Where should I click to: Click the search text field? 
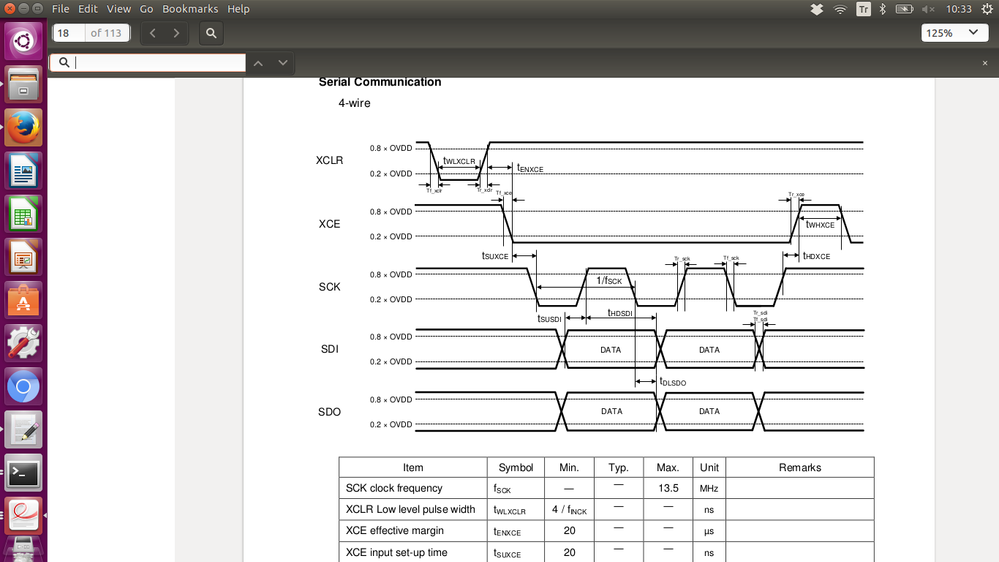pos(148,62)
